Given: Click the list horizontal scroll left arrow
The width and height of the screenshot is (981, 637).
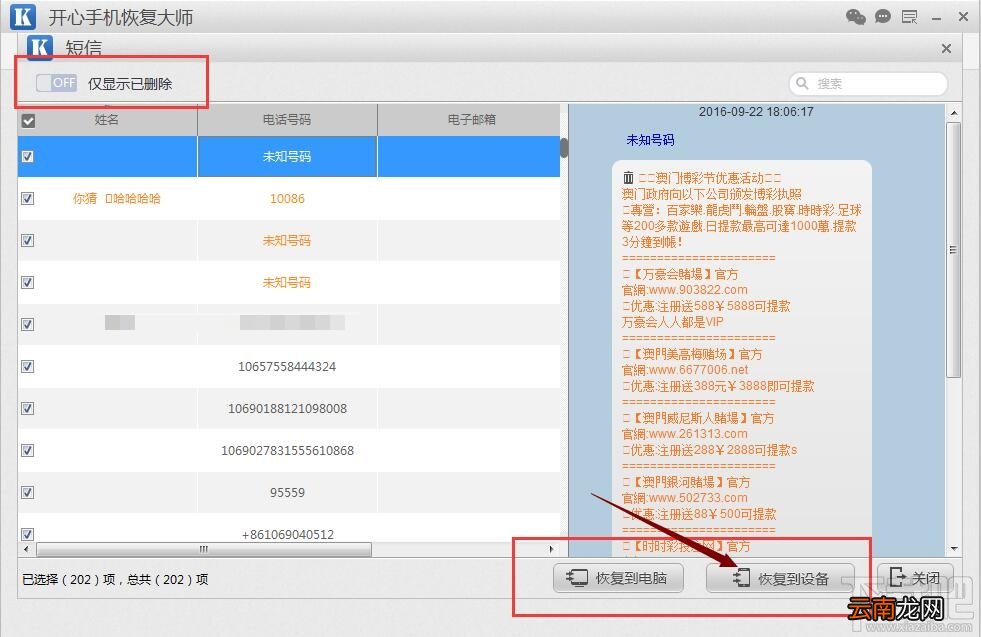Looking at the screenshot, I should (26, 549).
